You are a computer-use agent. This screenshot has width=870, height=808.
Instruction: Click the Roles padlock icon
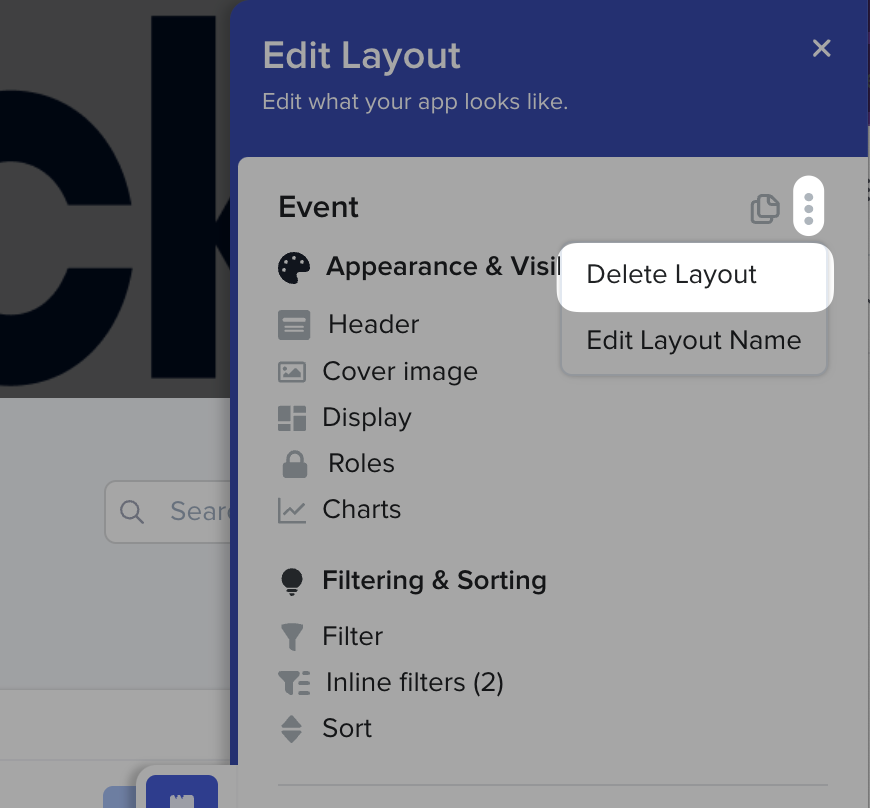[x=294, y=464]
